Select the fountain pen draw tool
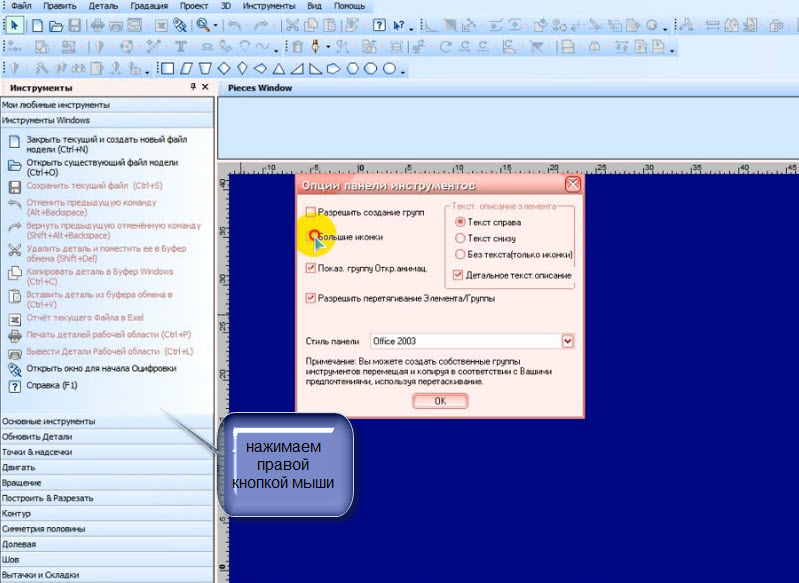This screenshot has width=799, height=583. point(315,47)
